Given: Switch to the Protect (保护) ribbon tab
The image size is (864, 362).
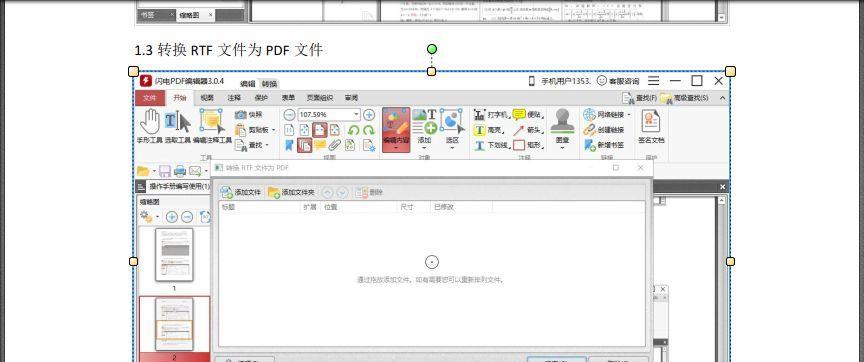Looking at the screenshot, I should point(261,98).
